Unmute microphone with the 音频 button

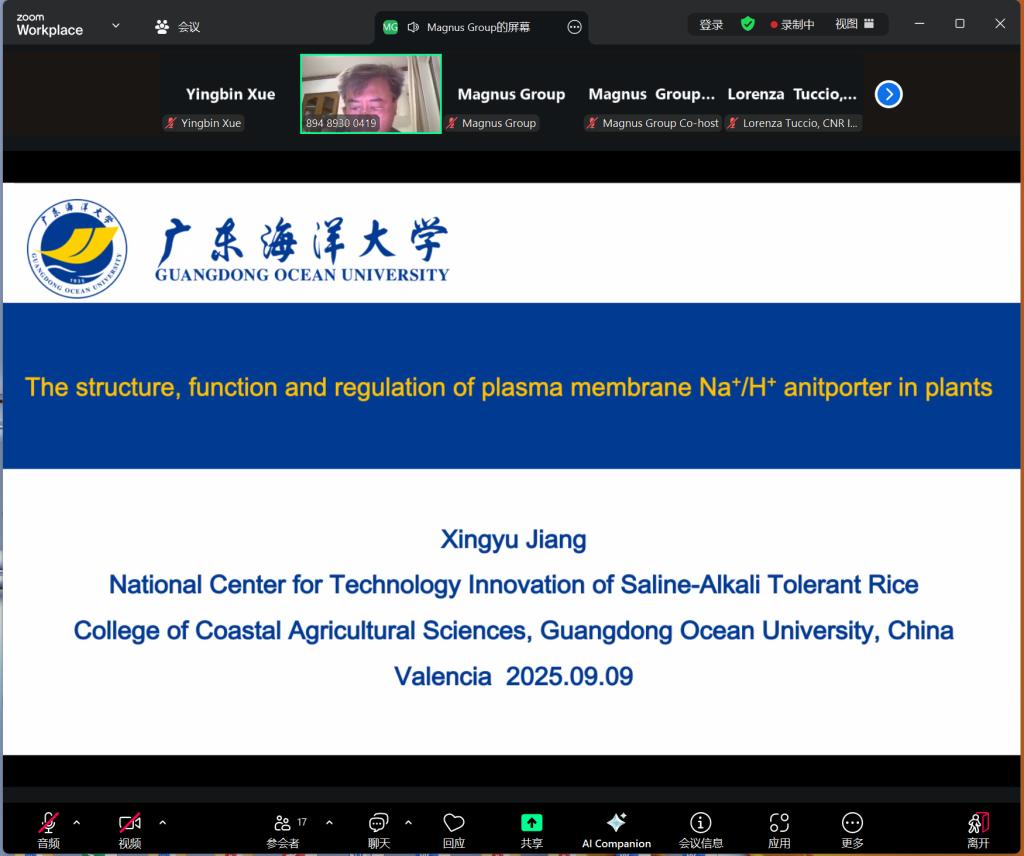(48, 829)
